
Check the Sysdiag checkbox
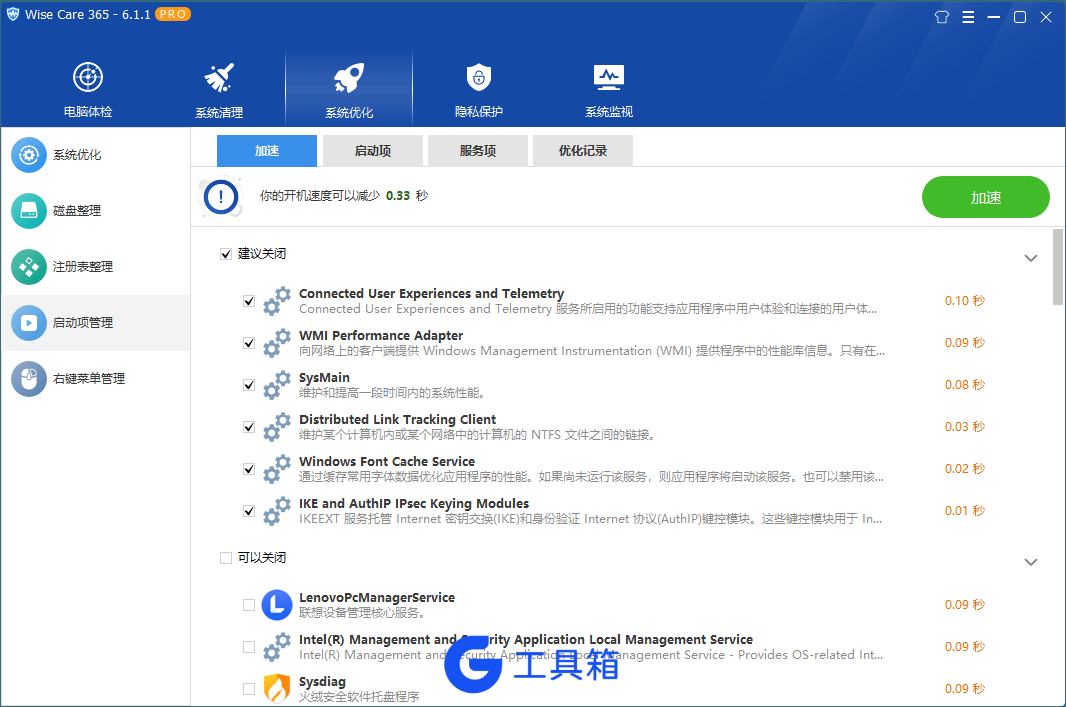249,689
